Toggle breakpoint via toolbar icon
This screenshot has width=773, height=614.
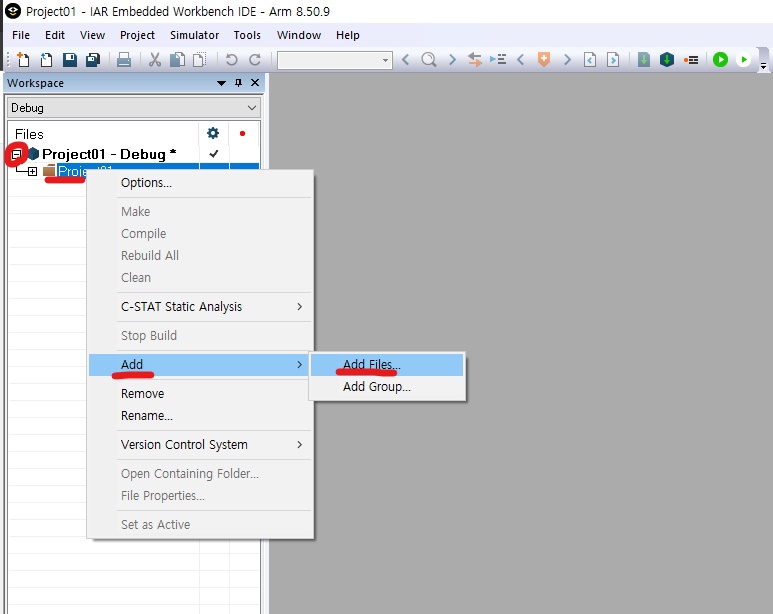[x=691, y=60]
